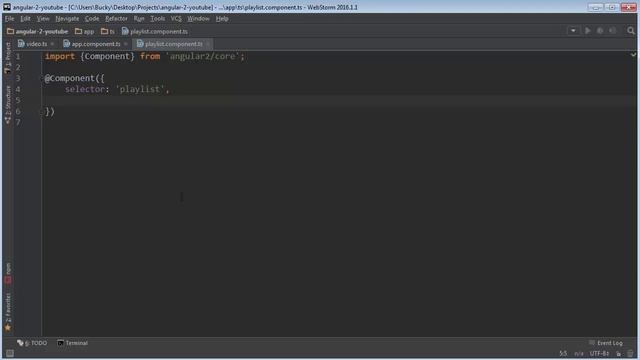Screen dimensions: 640x360
Task: Click the n/a line separator indicator
Action: tap(579, 353)
